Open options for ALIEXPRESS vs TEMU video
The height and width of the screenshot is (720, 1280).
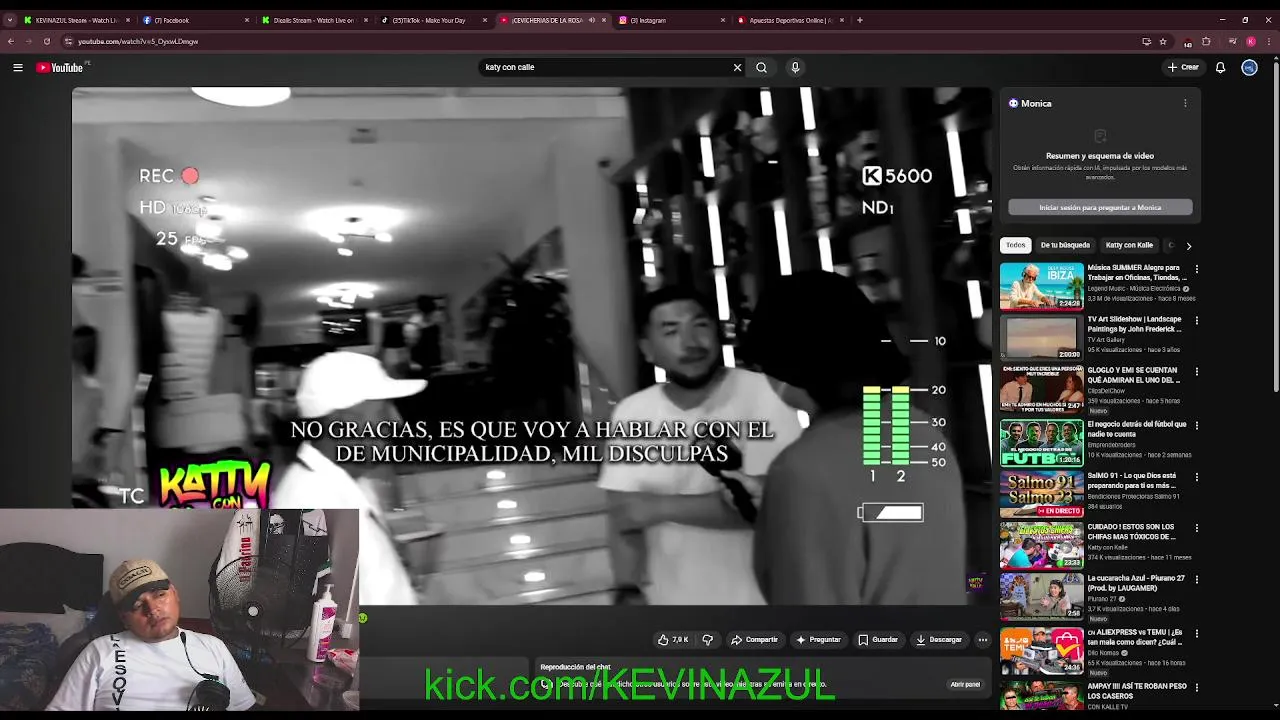(1196, 633)
